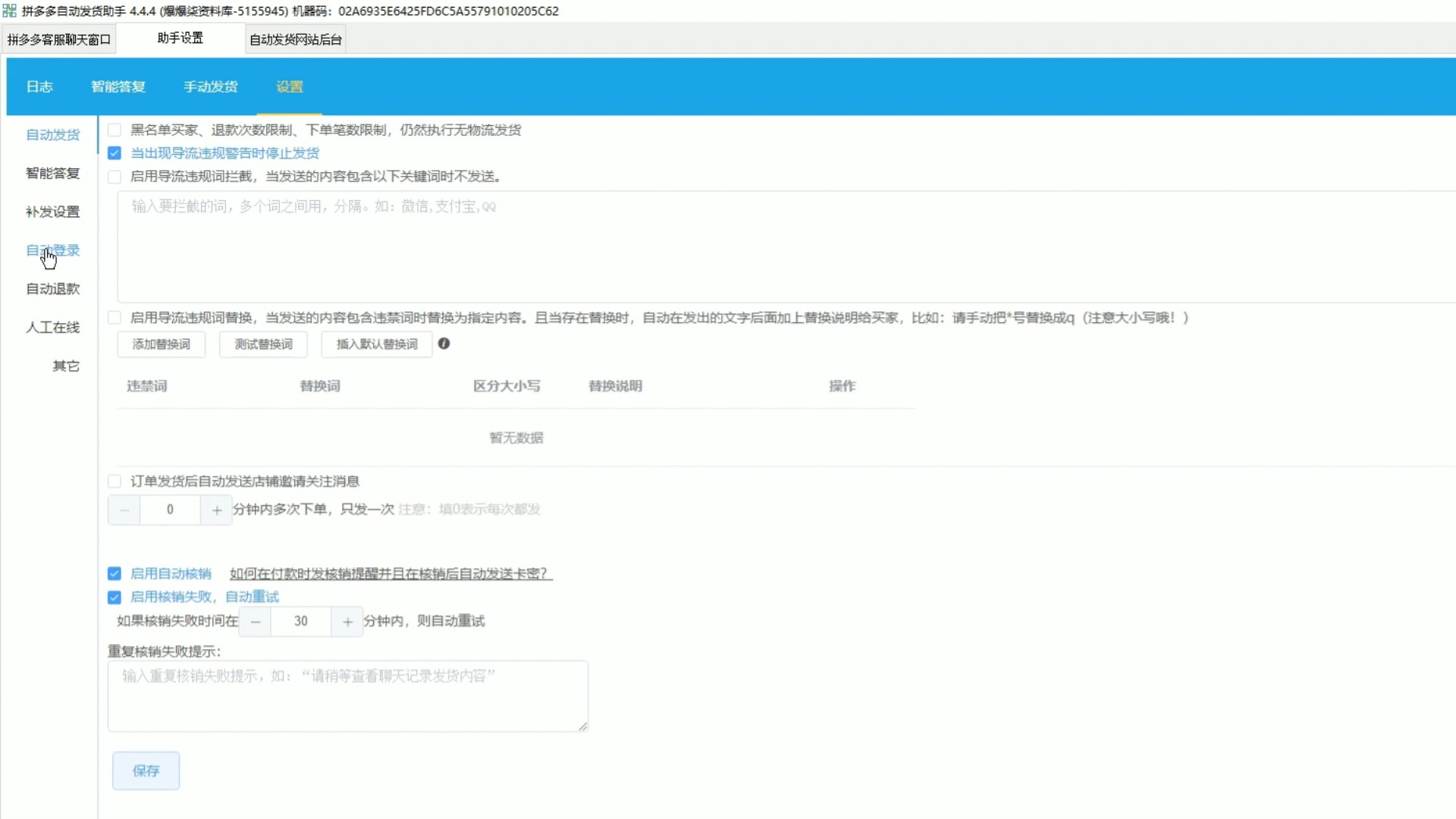Select 智能答复 in the left sidebar

[x=53, y=174]
